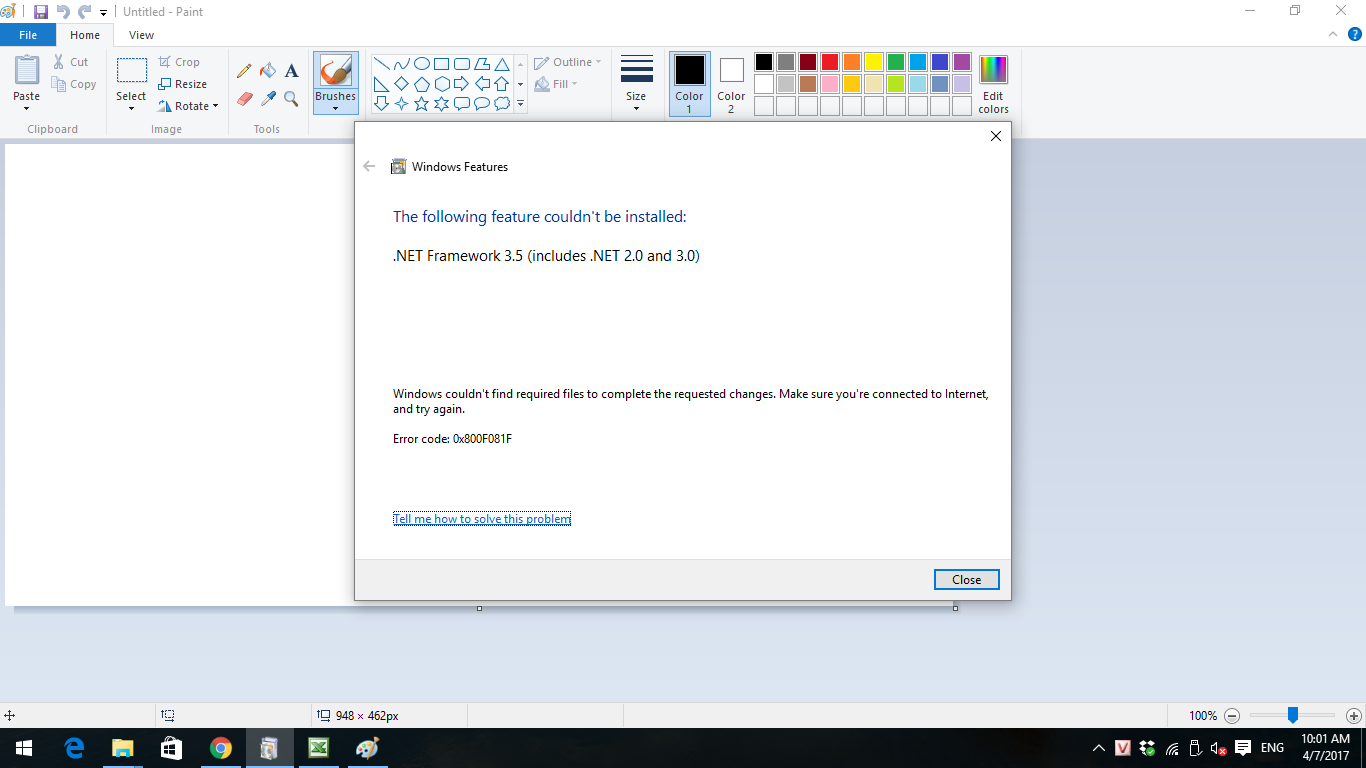The image size is (1366, 768).
Task: Open Paint Help question mark icon
Action: point(1354,34)
